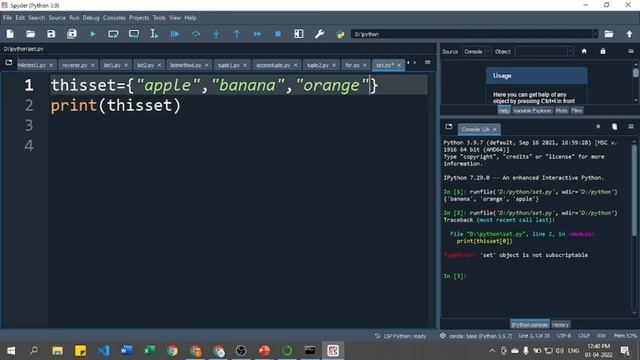
Task: Open the Source dropdown set to Console
Action: point(476,51)
